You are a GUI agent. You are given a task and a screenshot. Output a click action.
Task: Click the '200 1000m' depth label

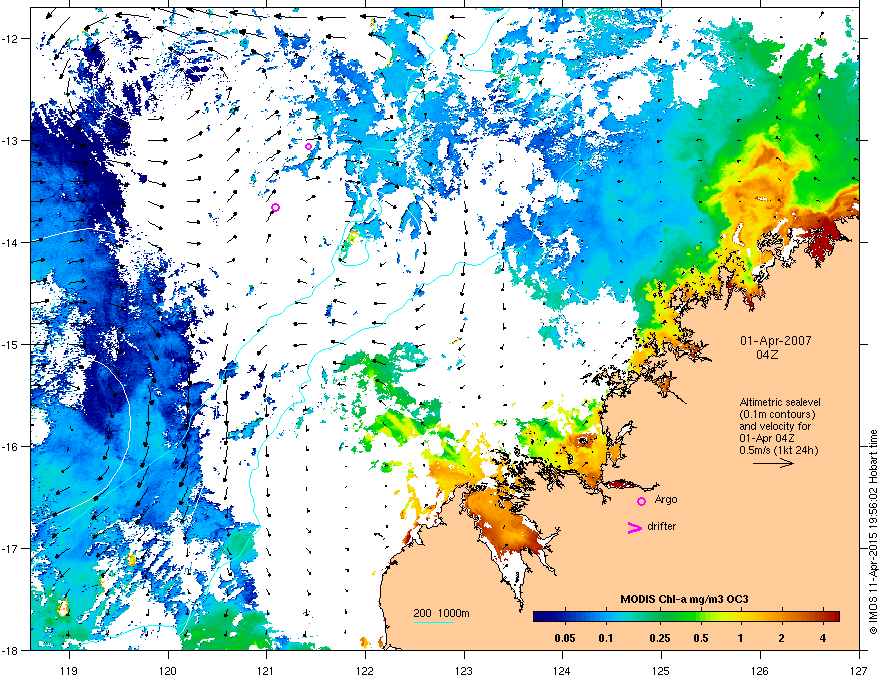[x=441, y=613]
